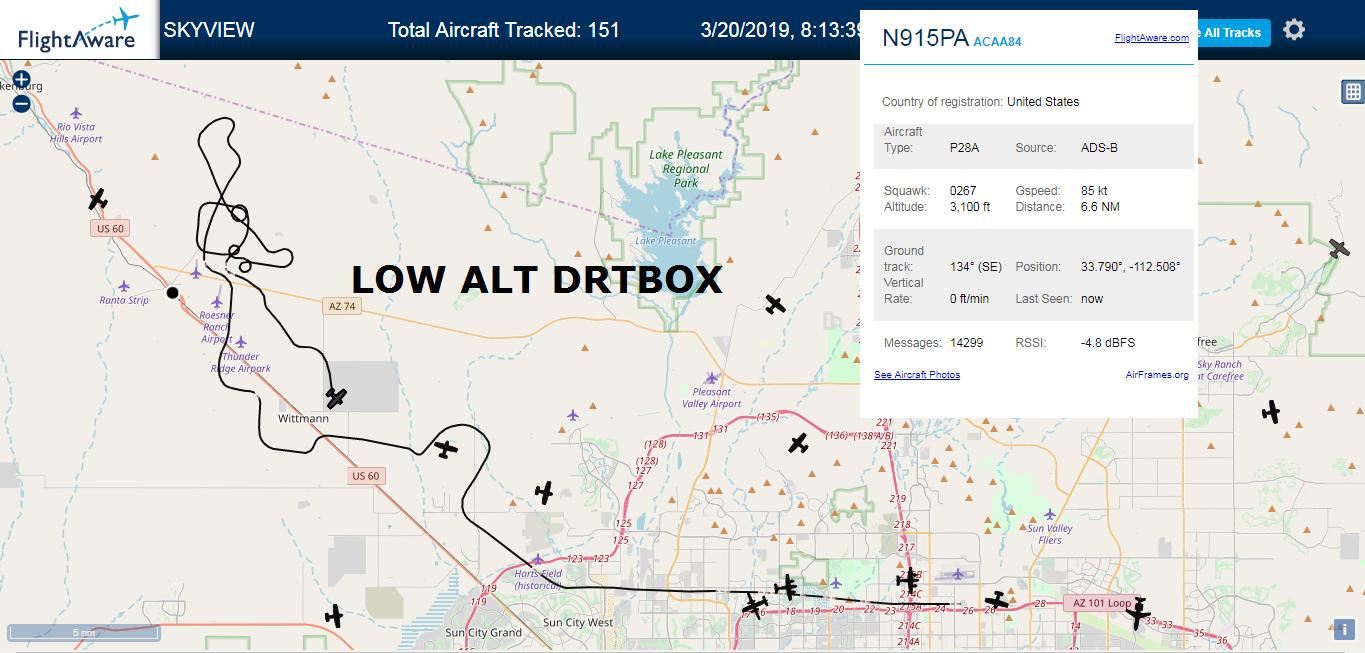Screen dimensions: 1365x653
Task: Click the 3,100 ft altitude value
Action: [x=970, y=207]
